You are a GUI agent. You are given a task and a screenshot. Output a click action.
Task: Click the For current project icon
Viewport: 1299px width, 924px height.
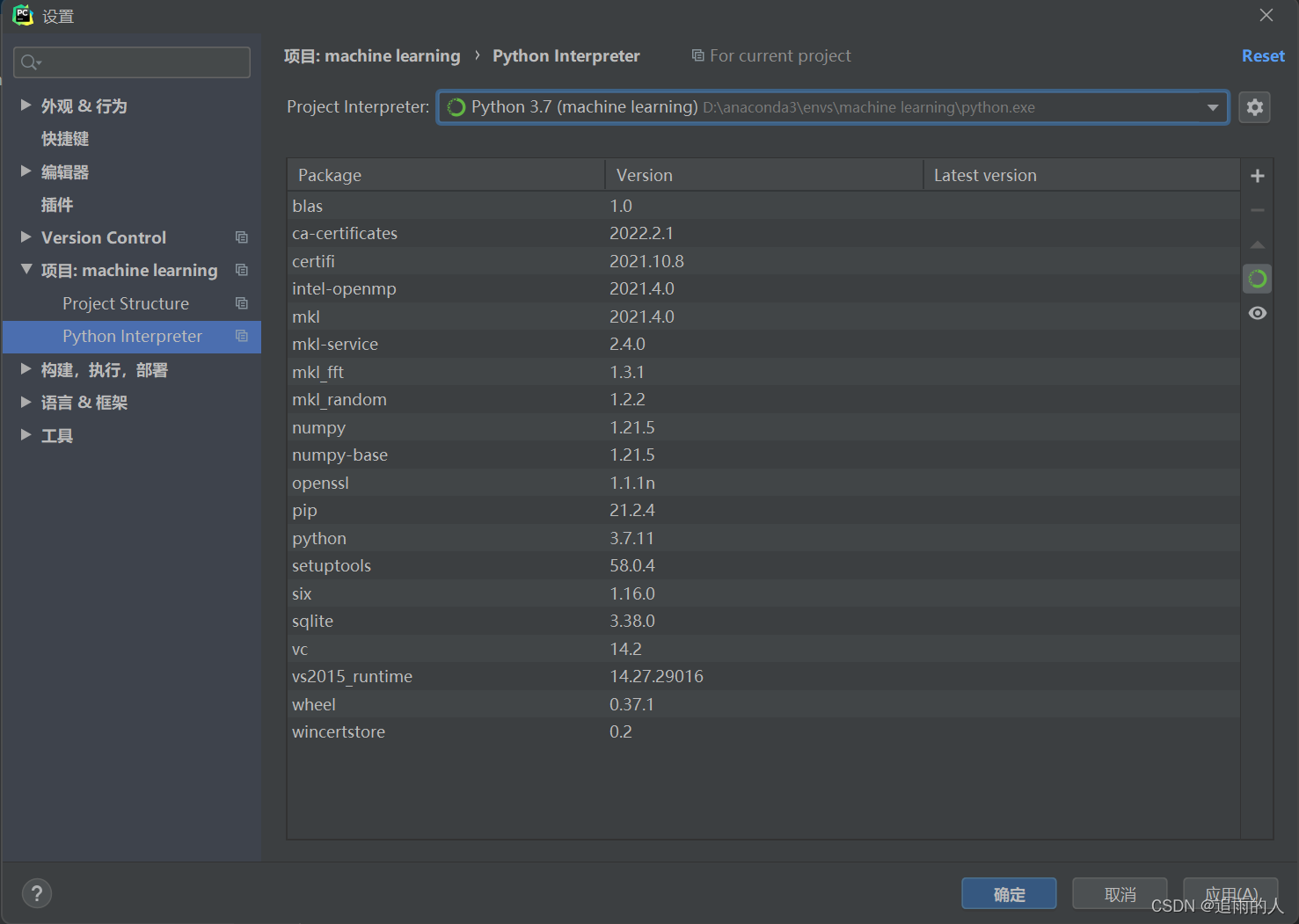697,55
